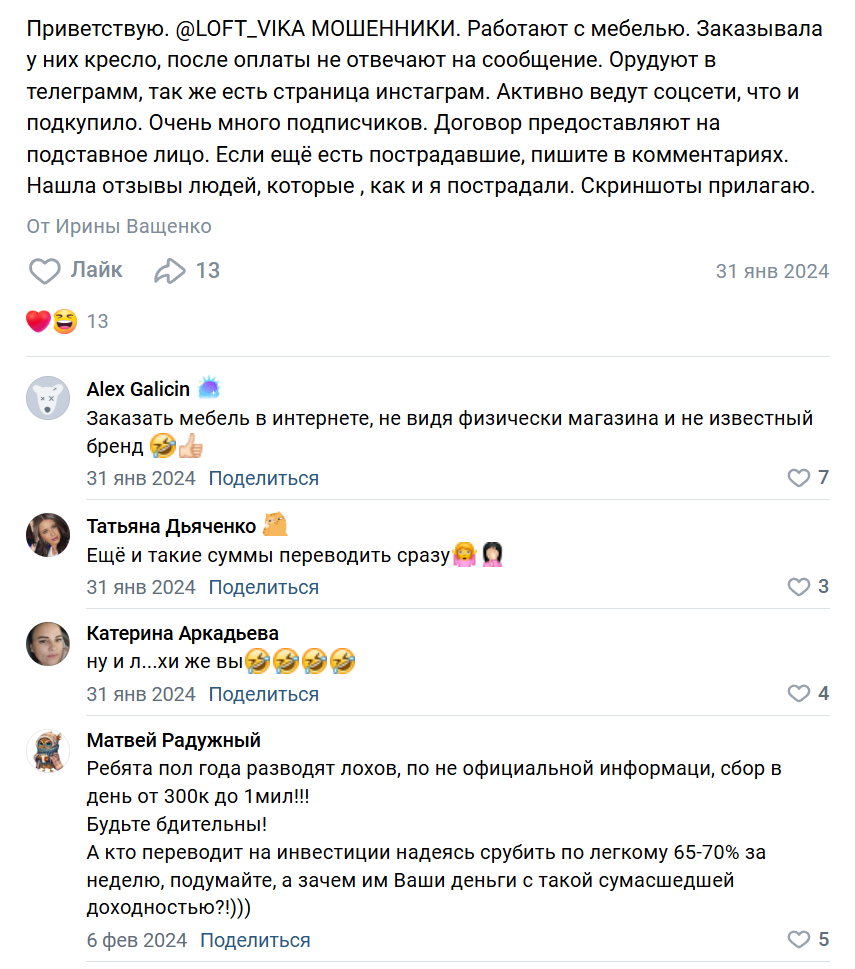Click Поделиться under Татьяна Дьяченко's comment
Viewport: 855px width, 969px height.
point(264,586)
